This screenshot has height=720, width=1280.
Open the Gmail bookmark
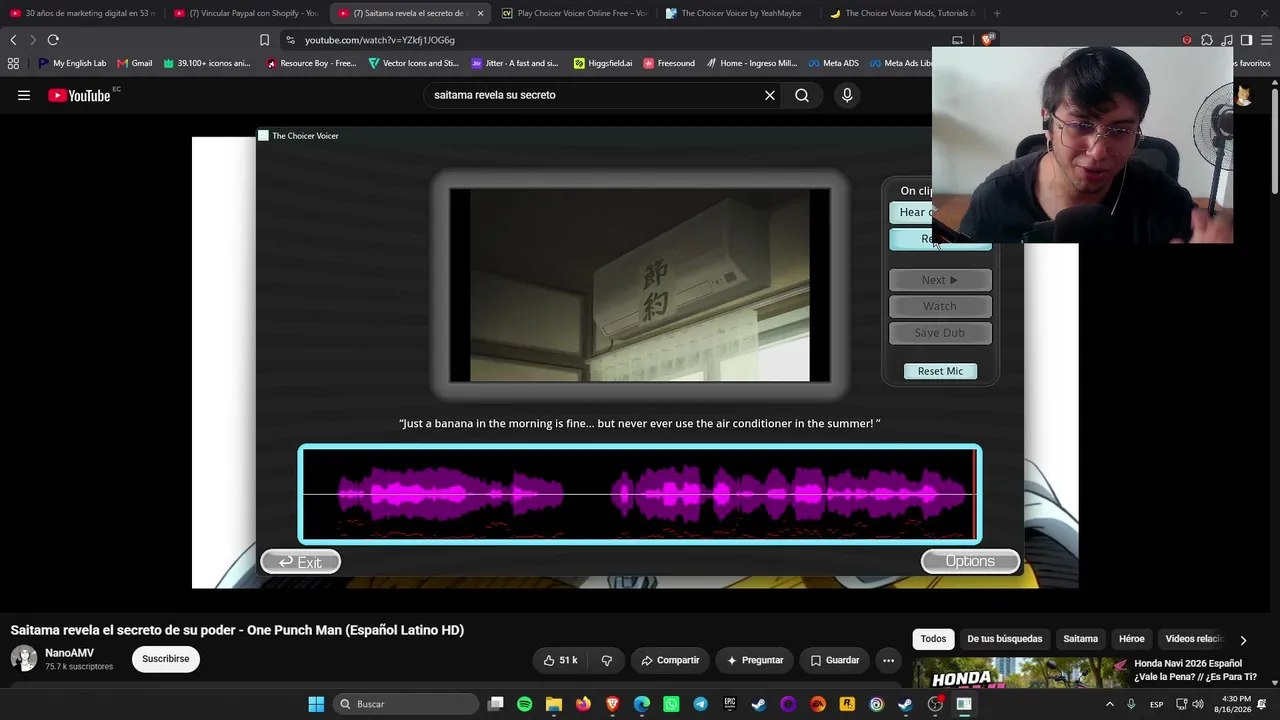click(135, 63)
